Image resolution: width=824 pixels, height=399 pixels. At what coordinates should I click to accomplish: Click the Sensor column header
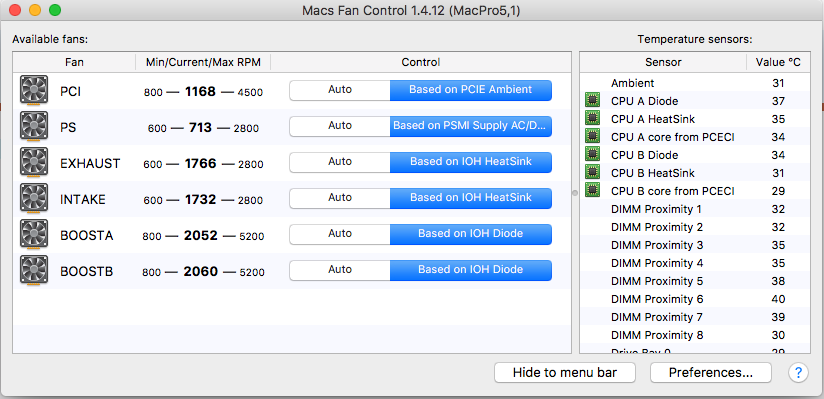coord(663,62)
